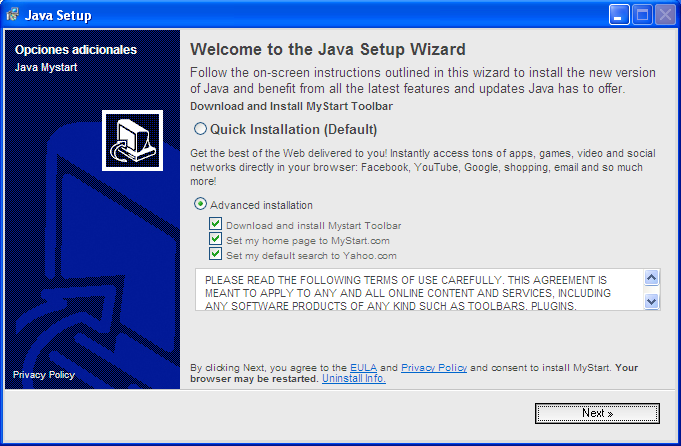Uncheck Download and install Mystart Toolbar

pos(215,224)
